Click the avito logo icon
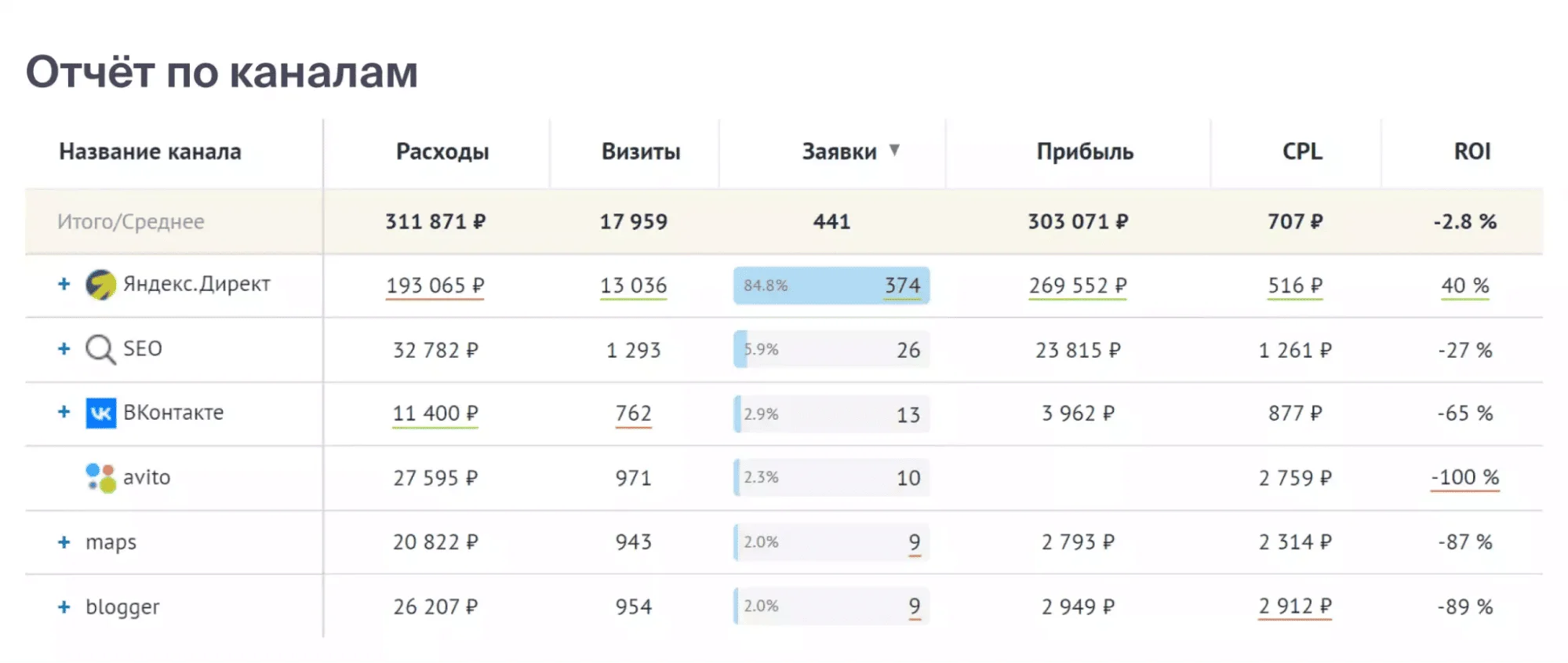This screenshot has height=663, width=1568. click(x=100, y=477)
